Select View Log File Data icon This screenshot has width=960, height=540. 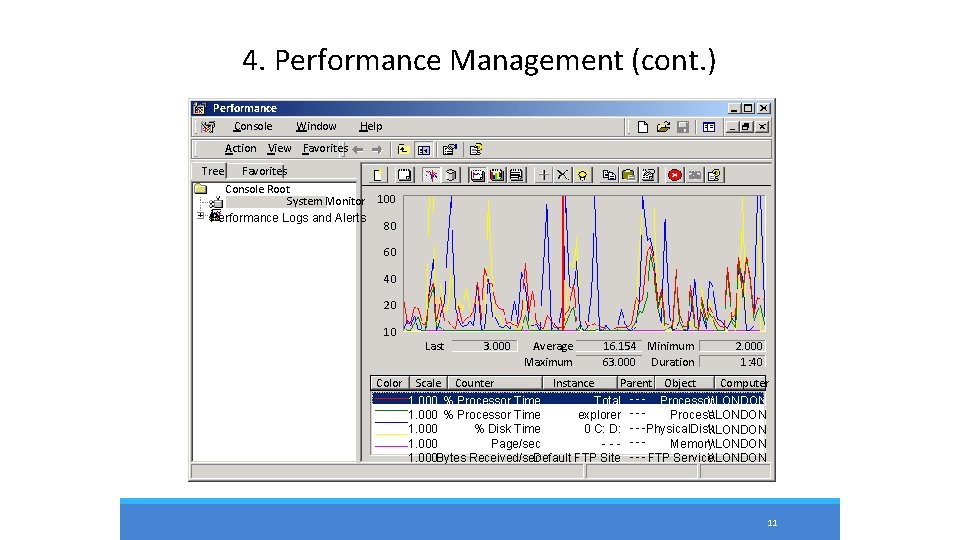pos(451,175)
